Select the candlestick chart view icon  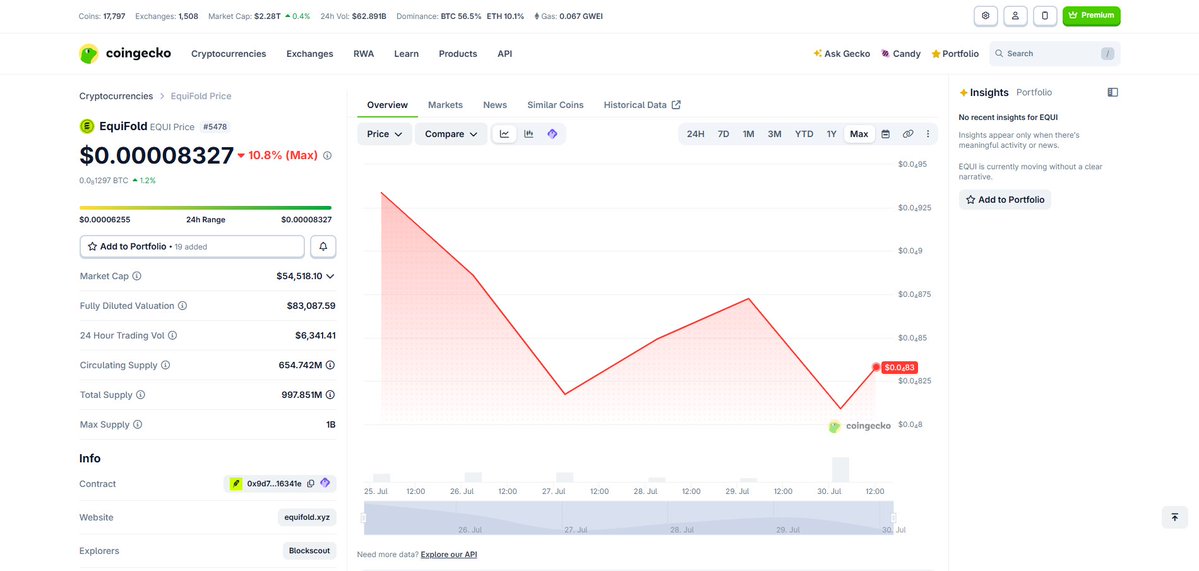tap(528, 134)
